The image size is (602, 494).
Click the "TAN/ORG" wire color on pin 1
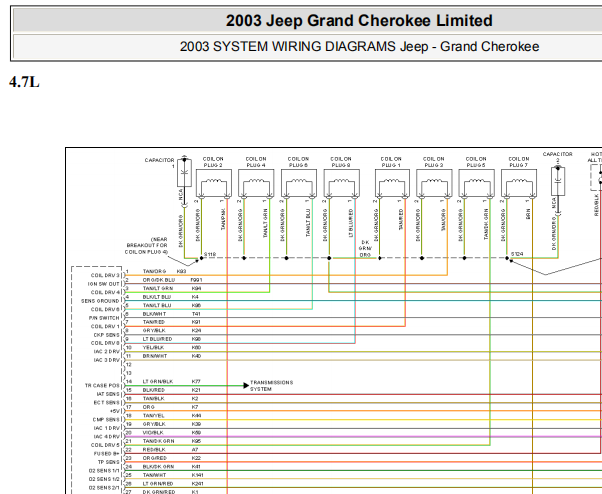pyautogui.click(x=154, y=271)
